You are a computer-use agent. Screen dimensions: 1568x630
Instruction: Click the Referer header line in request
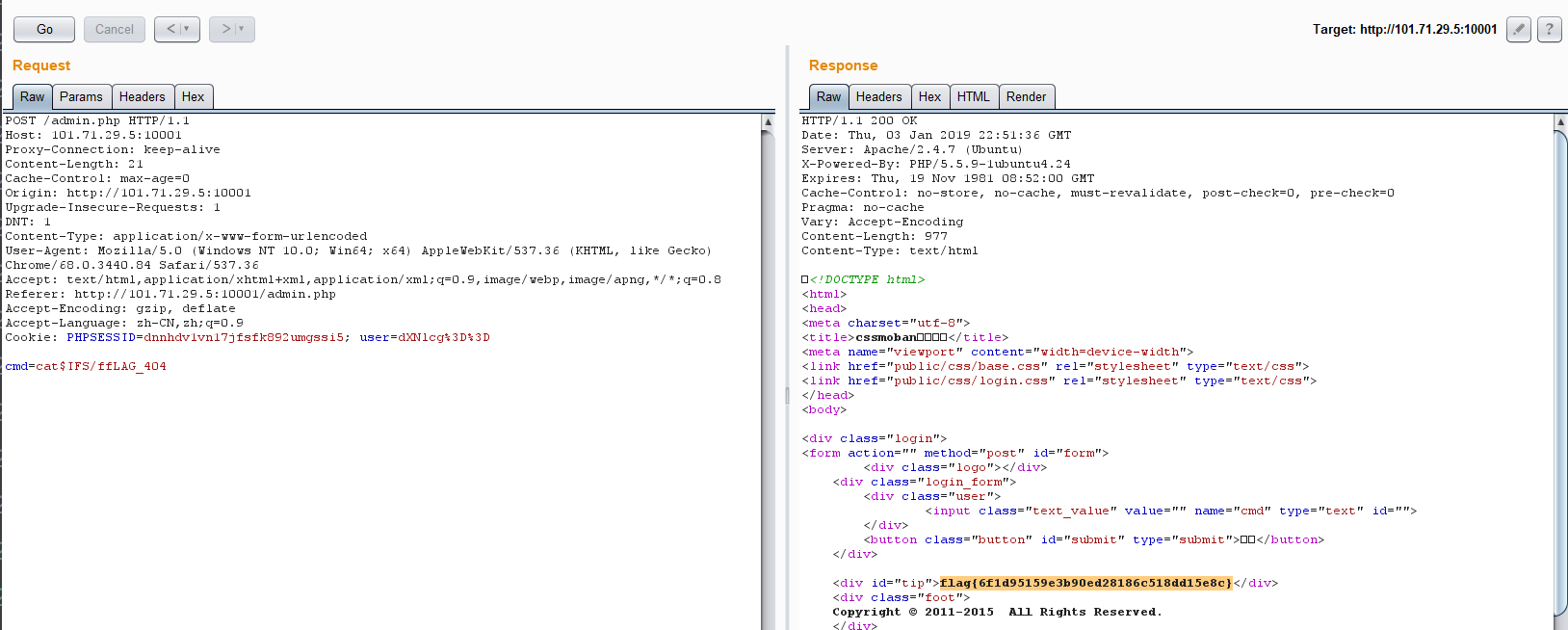(170, 294)
